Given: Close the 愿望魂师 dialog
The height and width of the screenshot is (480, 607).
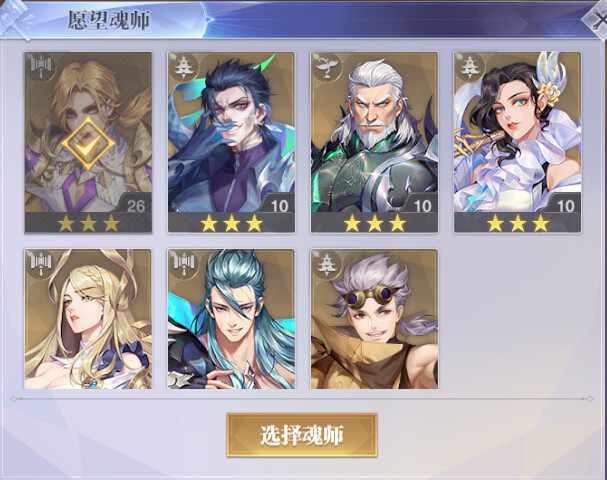Looking at the screenshot, I should pos(597,20).
